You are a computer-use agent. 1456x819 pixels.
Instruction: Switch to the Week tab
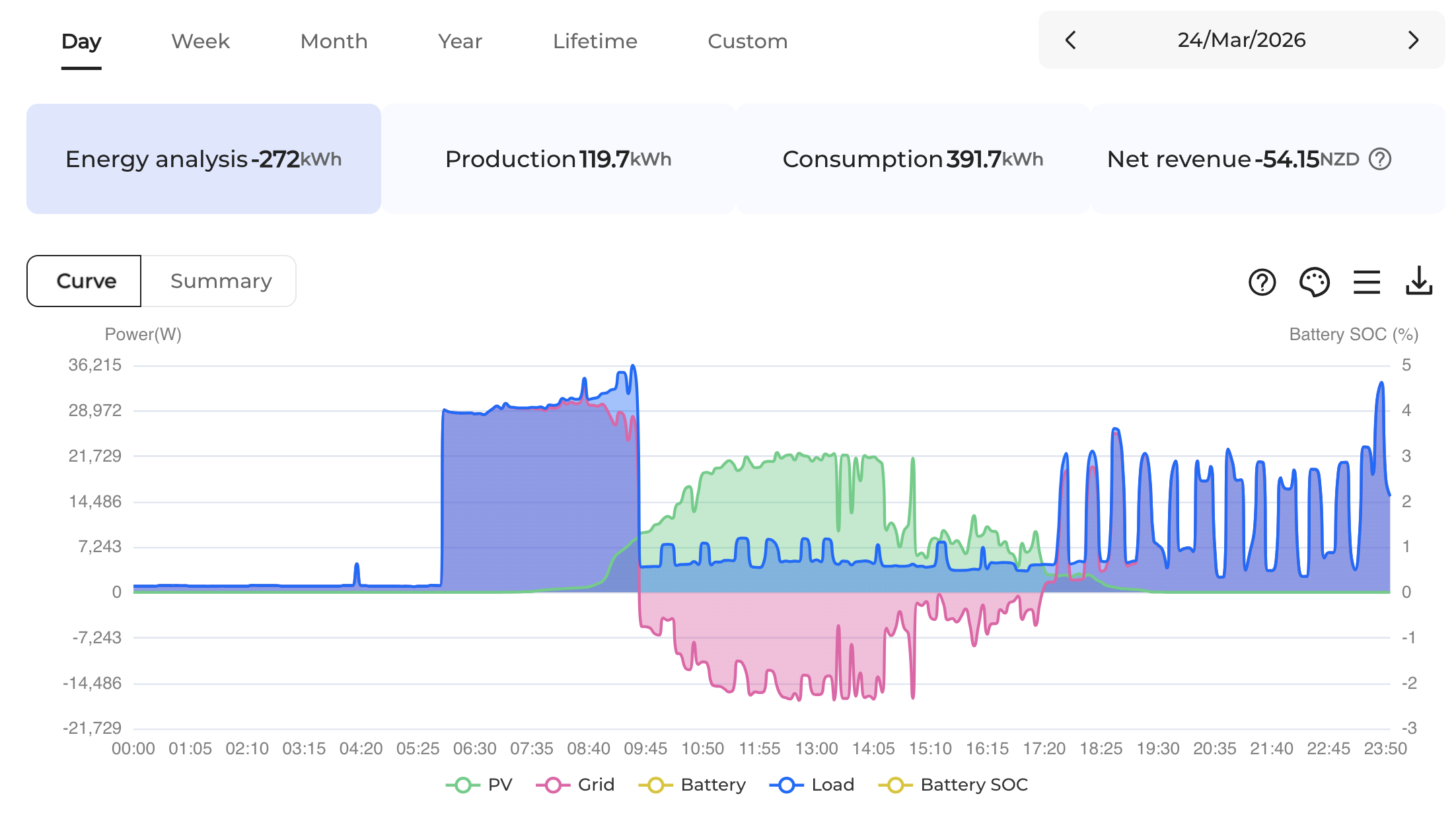pos(200,42)
